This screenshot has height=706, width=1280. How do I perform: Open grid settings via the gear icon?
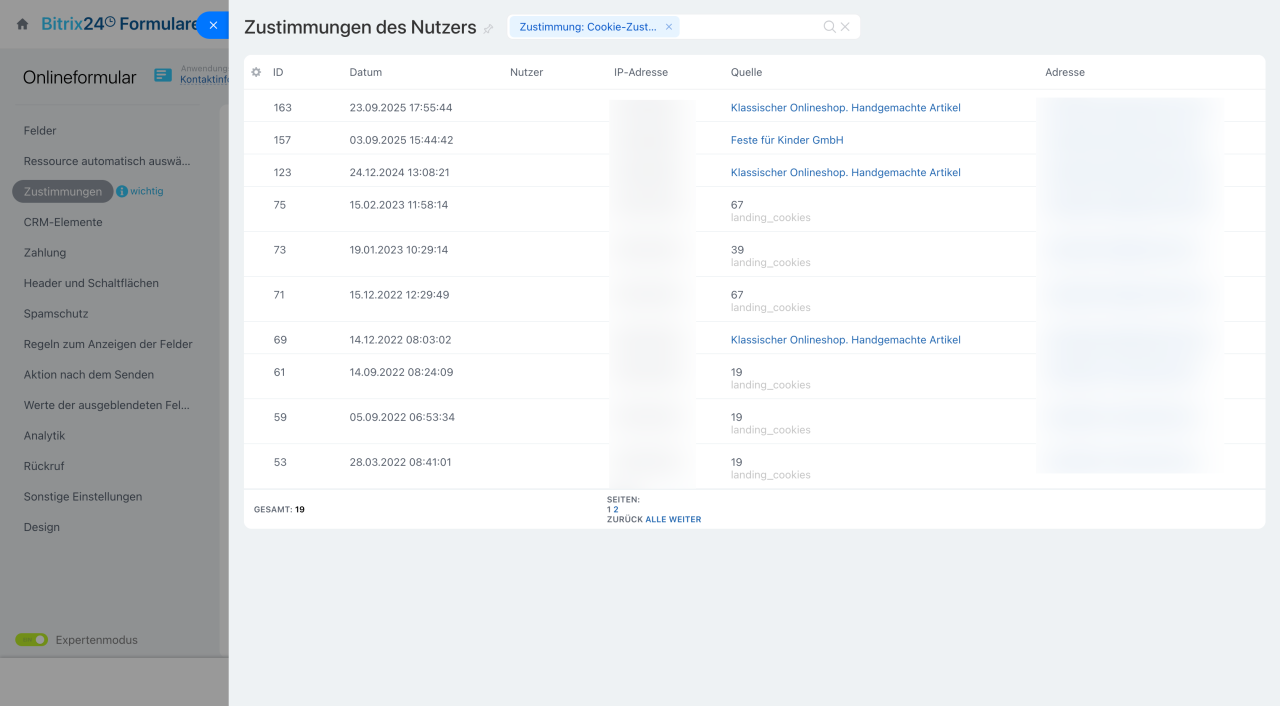click(x=256, y=72)
